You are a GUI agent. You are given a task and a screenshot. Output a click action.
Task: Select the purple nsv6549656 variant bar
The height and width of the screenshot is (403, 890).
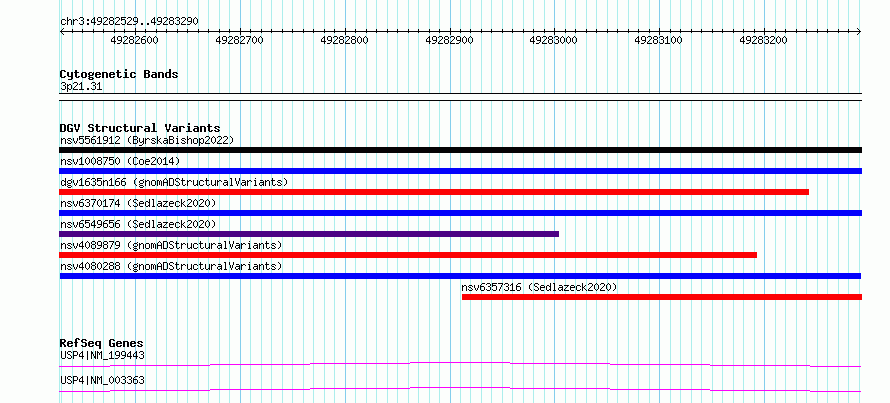tap(309, 234)
